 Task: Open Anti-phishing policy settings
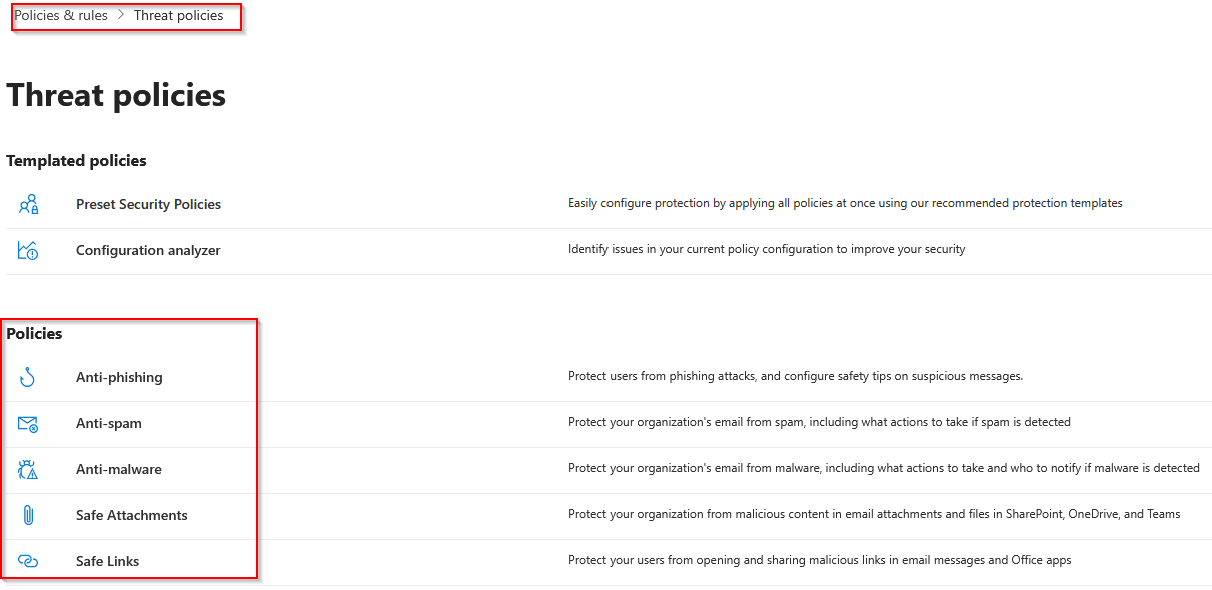pyautogui.click(x=119, y=377)
